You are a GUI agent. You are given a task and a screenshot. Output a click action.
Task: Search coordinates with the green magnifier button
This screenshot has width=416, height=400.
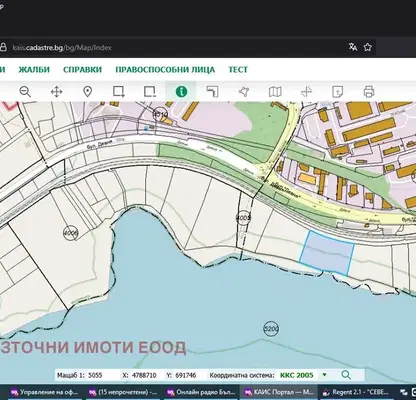(x=346, y=375)
